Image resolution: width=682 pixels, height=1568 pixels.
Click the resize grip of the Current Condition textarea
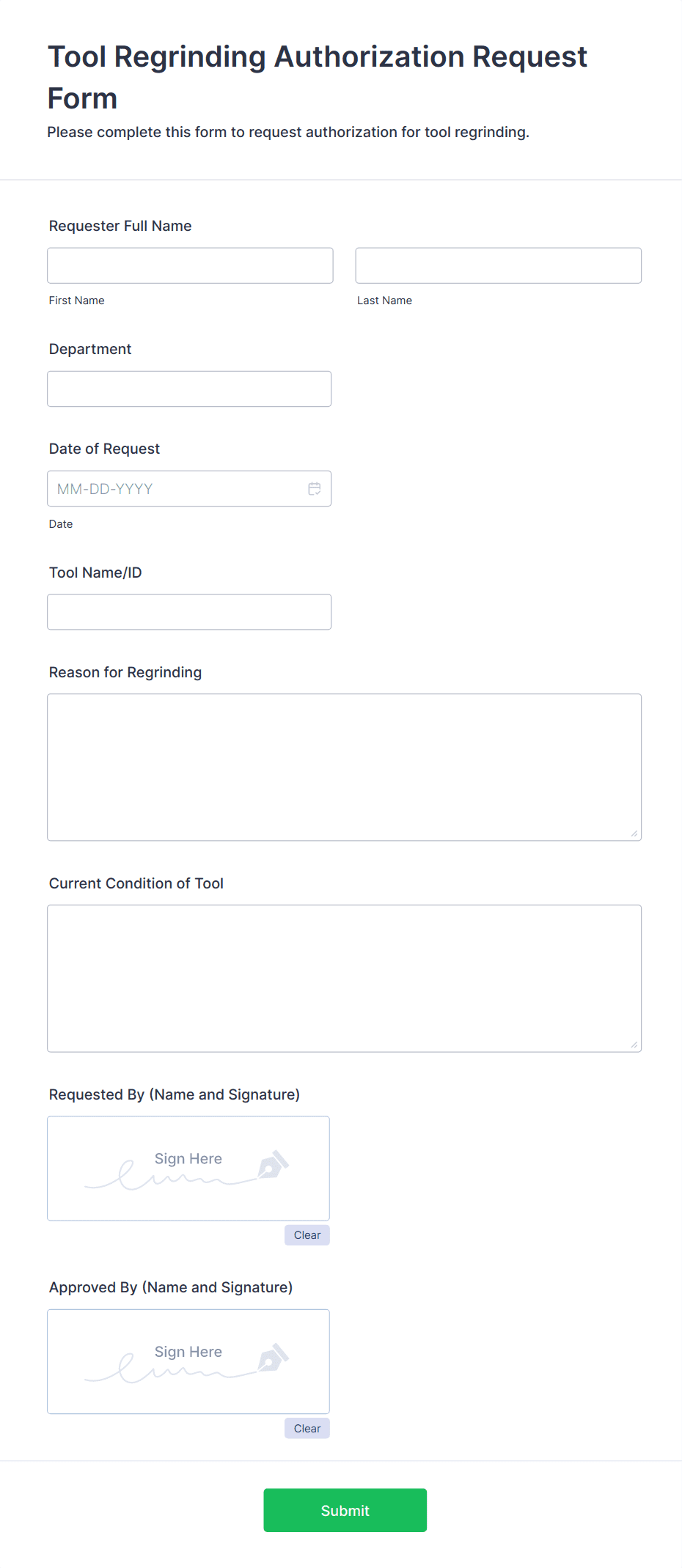(x=634, y=1043)
